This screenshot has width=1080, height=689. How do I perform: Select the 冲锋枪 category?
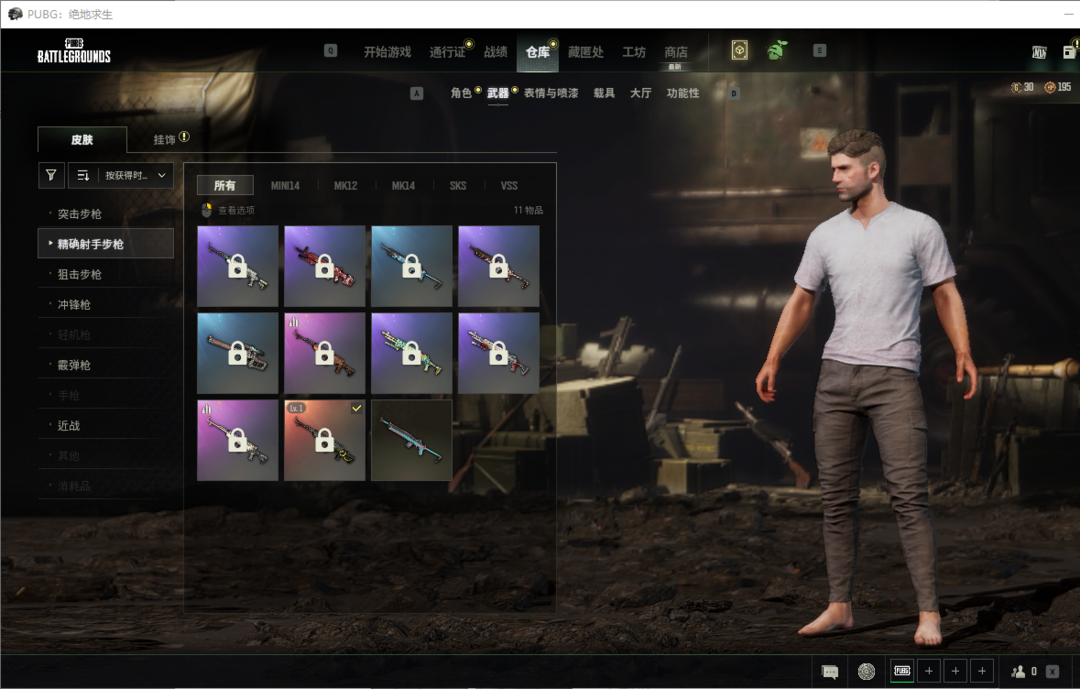pos(105,305)
